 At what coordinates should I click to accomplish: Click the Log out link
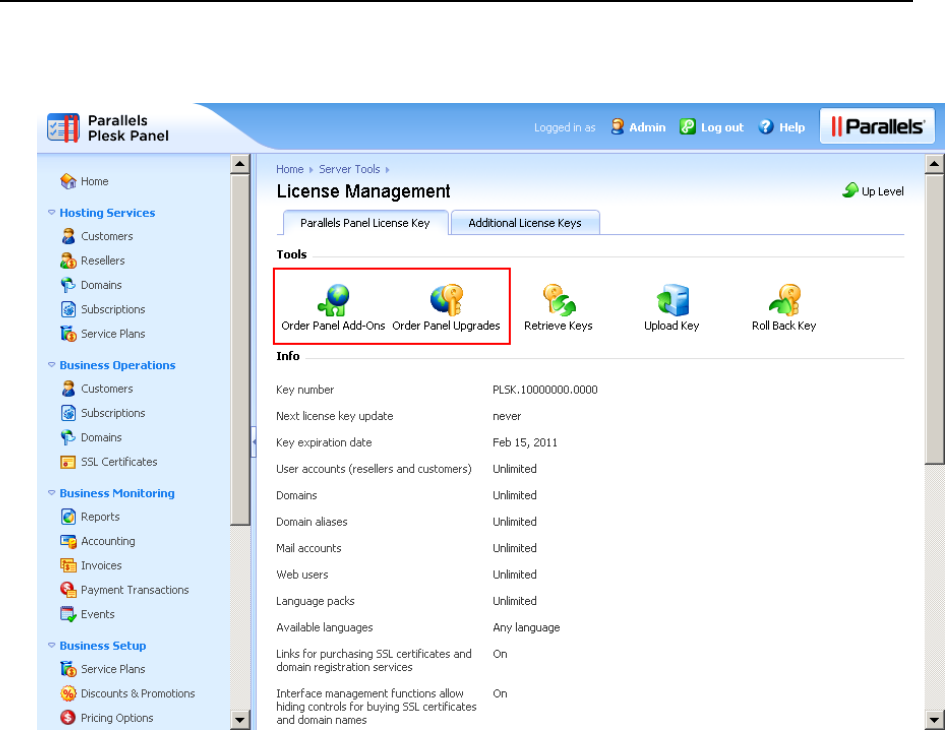click(x=712, y=127)
